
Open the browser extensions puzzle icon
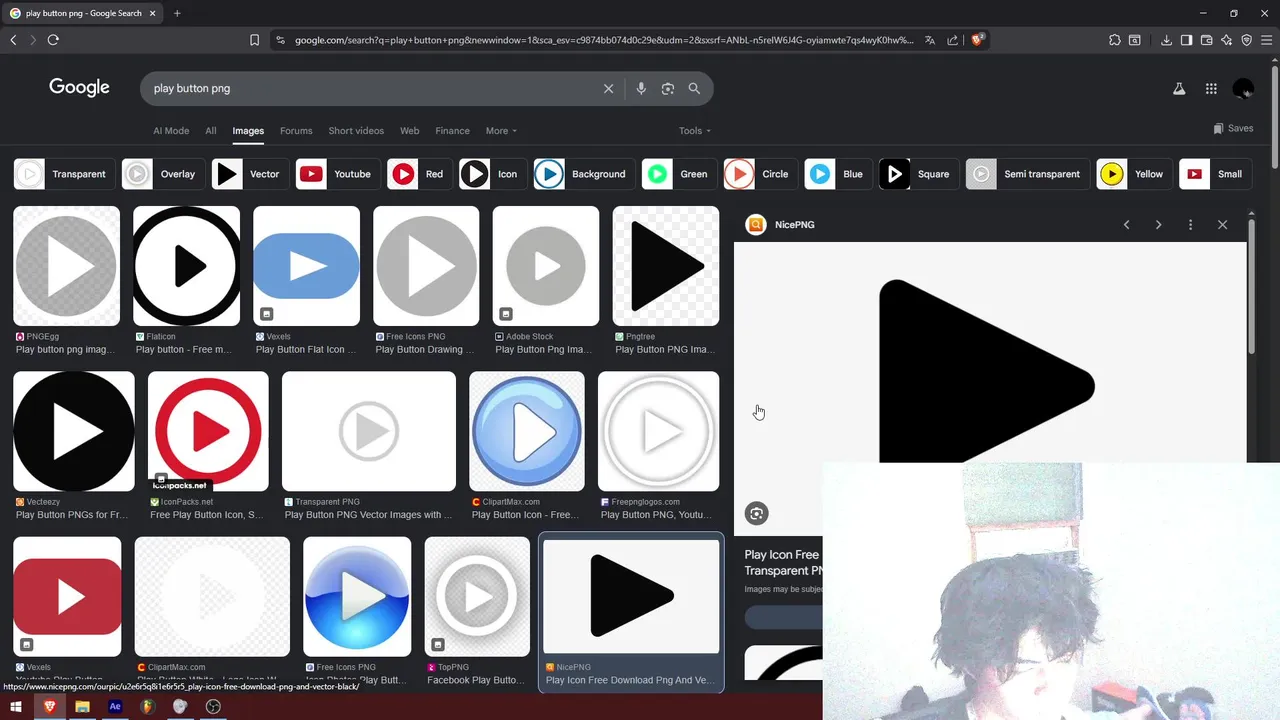pos(1115,40)
